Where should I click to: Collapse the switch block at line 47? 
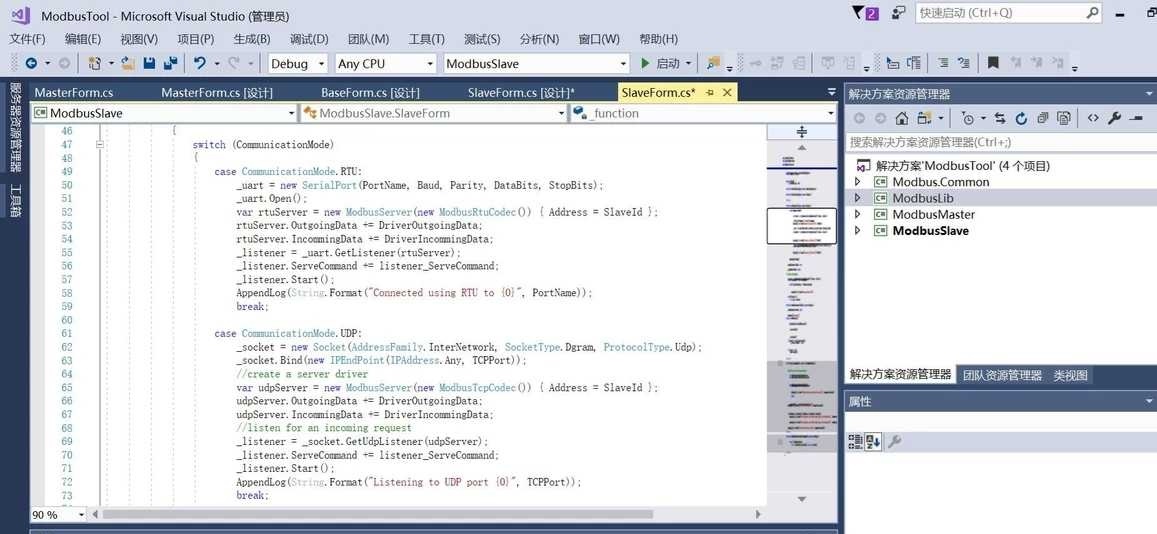pyautogui.click(x=100, y=145)
